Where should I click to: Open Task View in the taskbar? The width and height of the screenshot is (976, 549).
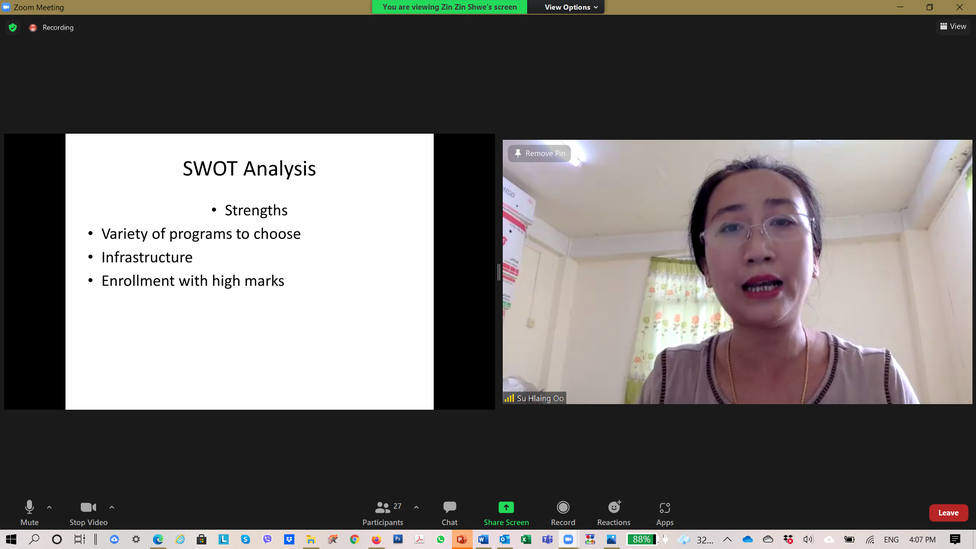coord(79,540)
